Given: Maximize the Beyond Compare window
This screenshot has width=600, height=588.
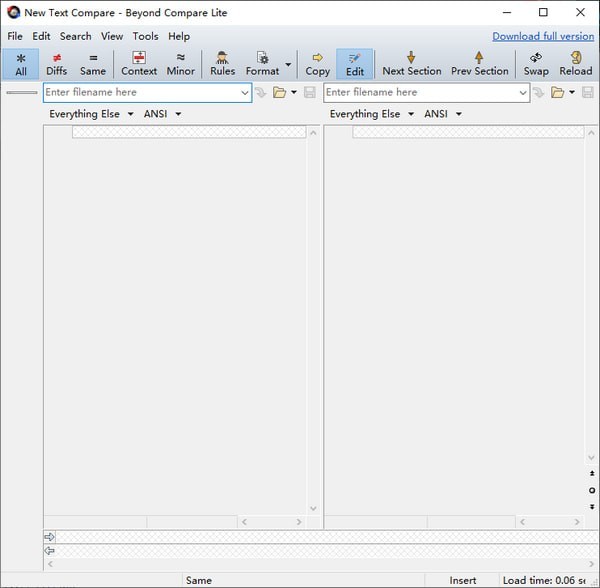Looking at the screenshot, I should 543,13.
